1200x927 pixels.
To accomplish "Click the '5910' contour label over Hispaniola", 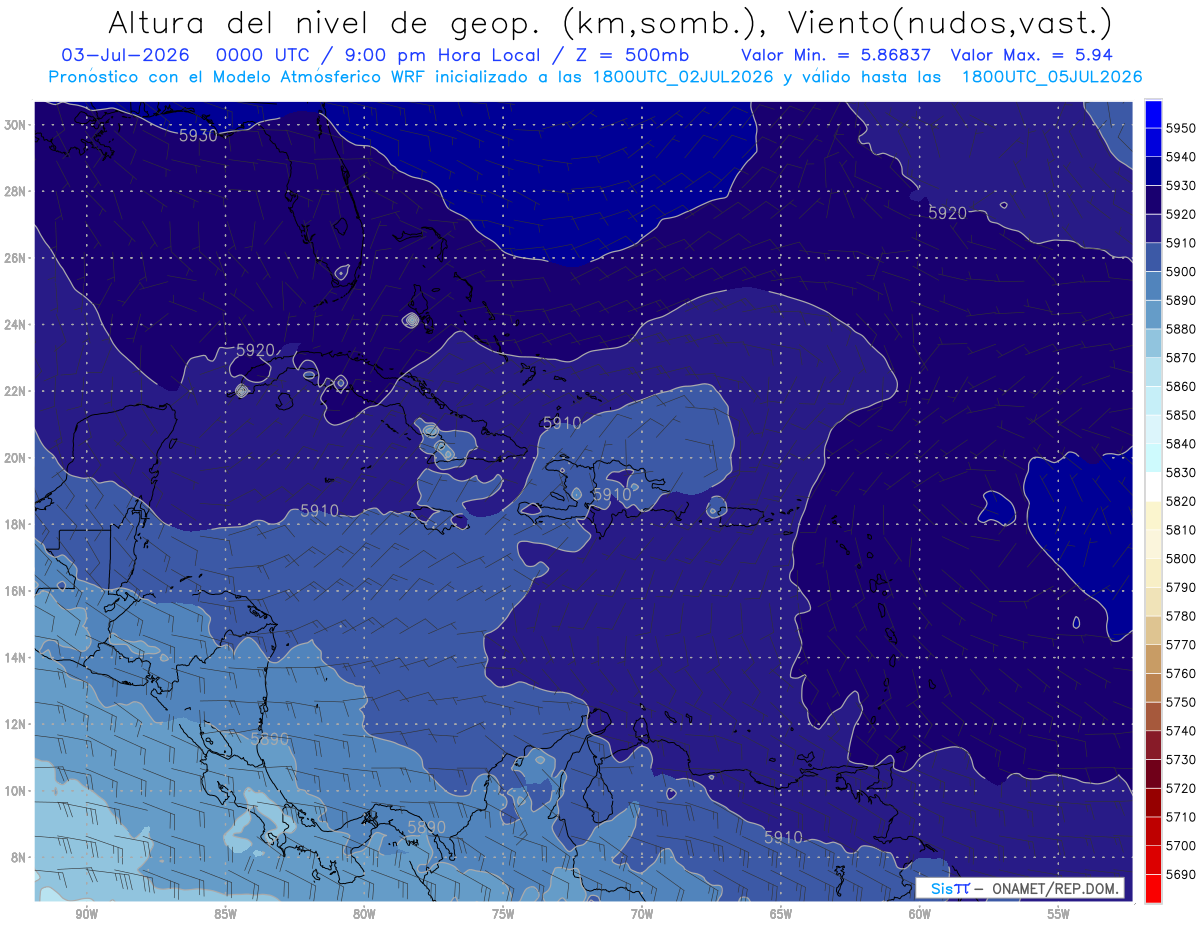I will point(611,494).
